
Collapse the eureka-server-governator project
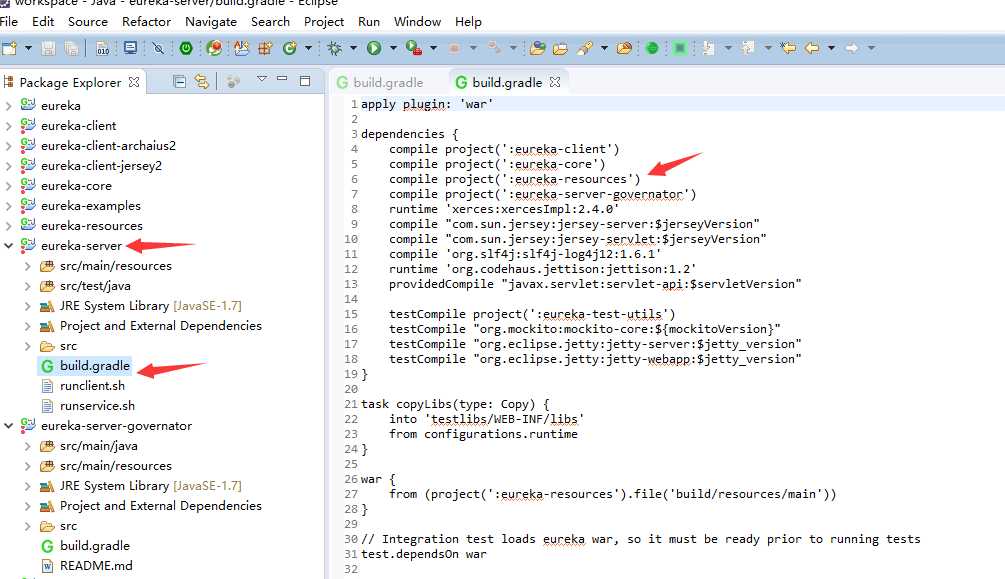tap(8, 426)
